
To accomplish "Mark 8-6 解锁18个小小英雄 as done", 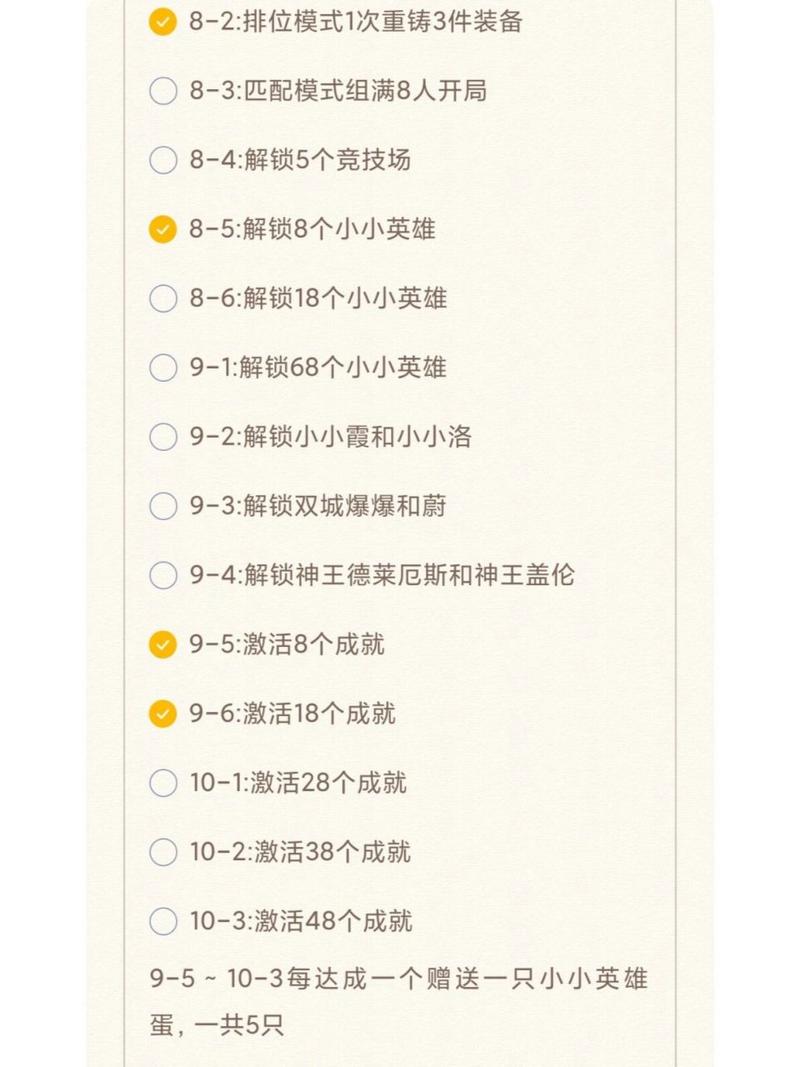I will 162,298.
